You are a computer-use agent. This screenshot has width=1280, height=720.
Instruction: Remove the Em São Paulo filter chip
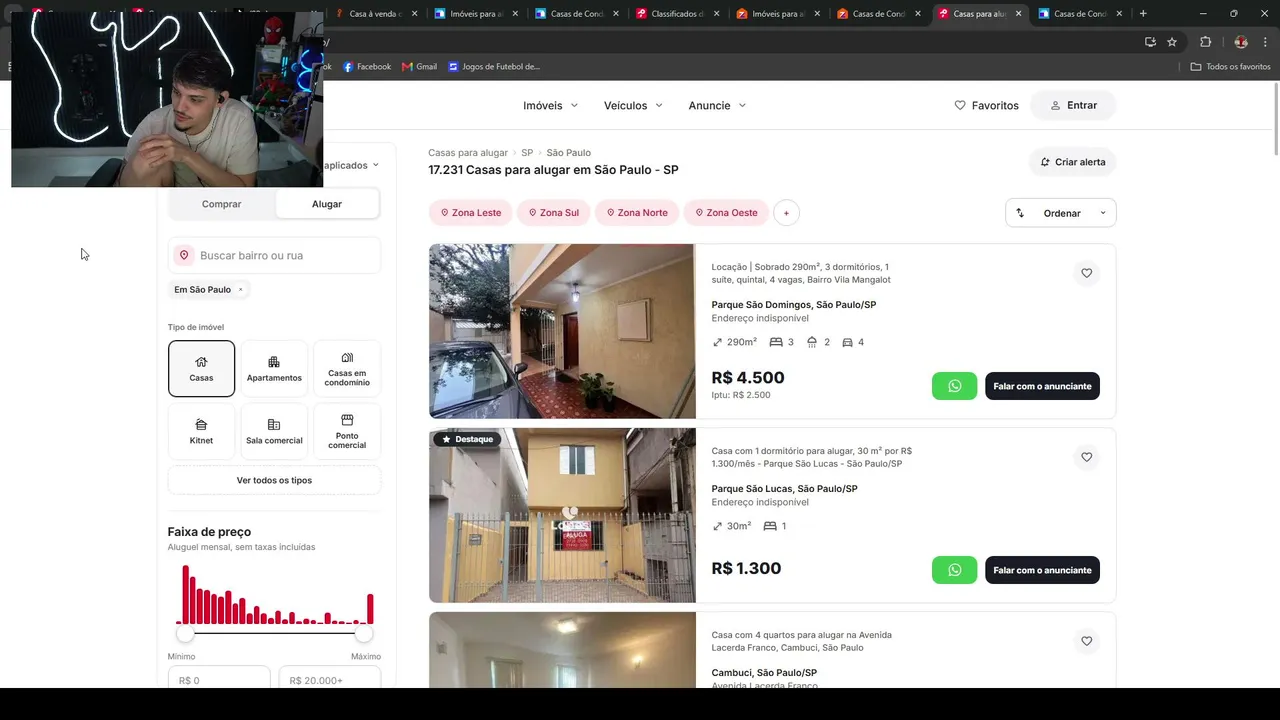click(x=240, y=290)
